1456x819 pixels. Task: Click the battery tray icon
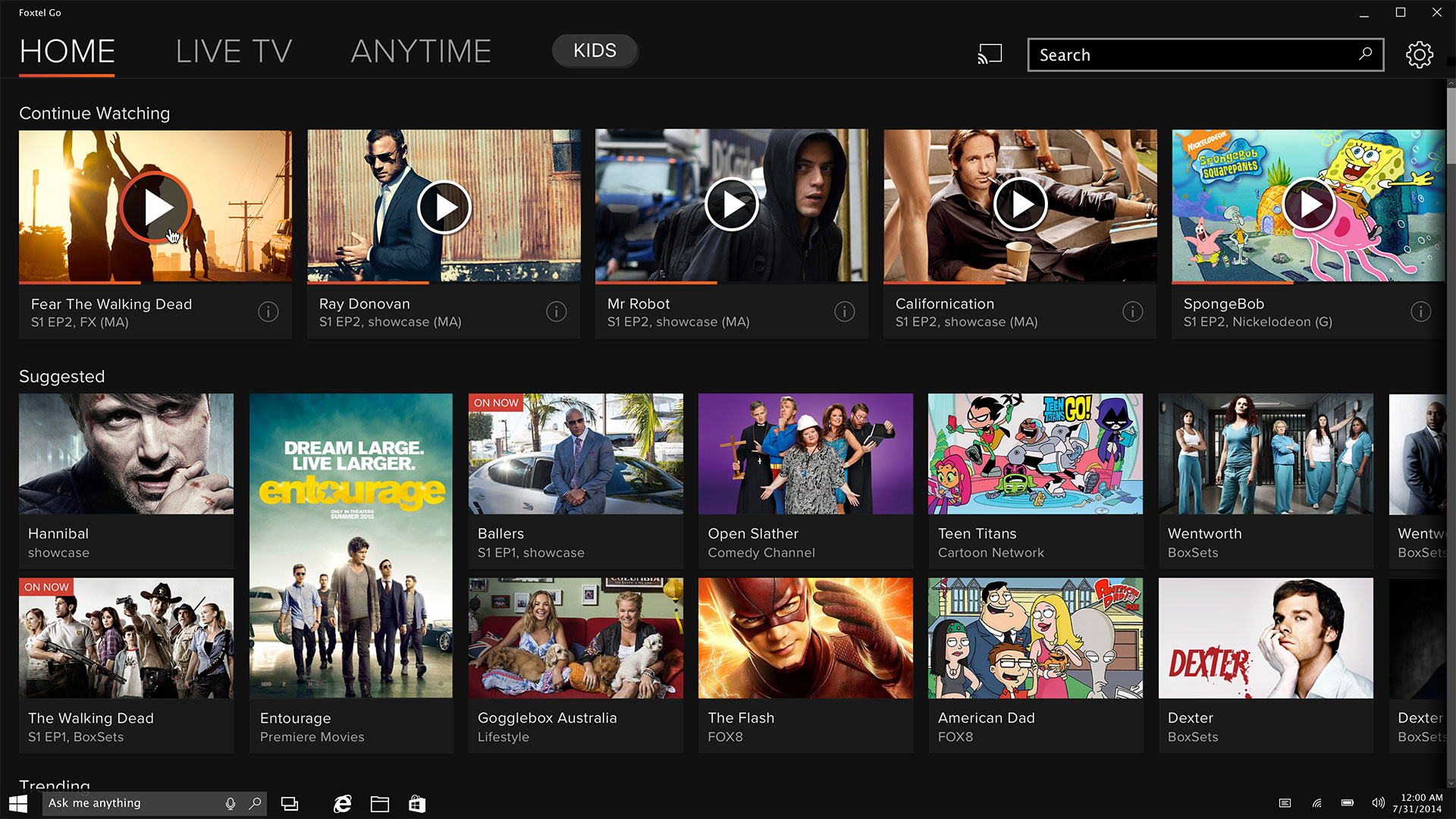1348,803
